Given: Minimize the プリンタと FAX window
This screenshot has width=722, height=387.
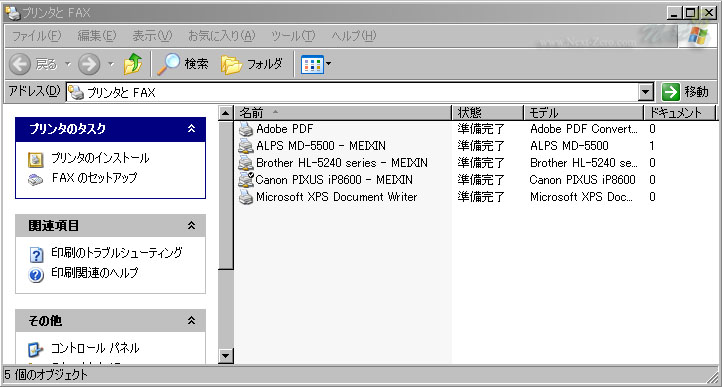Looking at the screenshot, I should click(675, 13).
